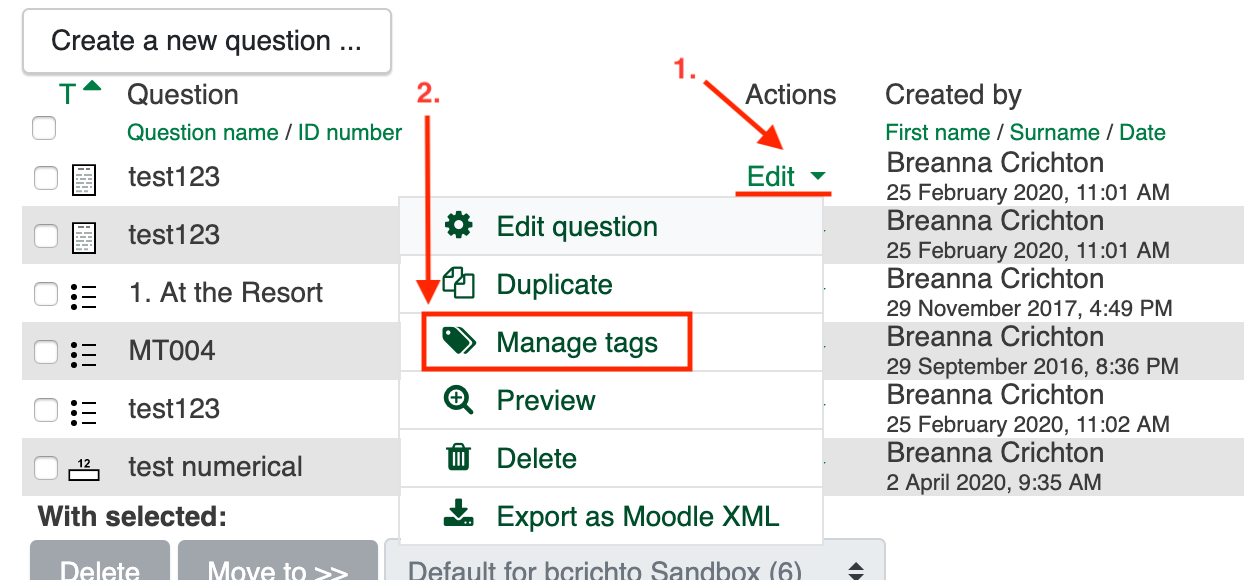Click the Duplicate copy icon

(458, 284)
